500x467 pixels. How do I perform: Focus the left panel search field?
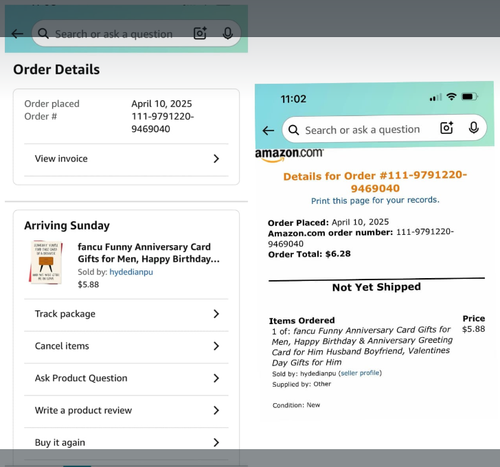tap(136, 33)
